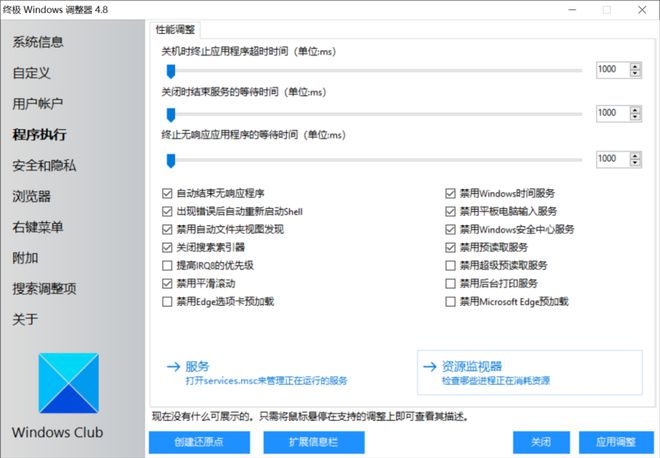Open the 自定义 section
This screenshot has height=458, width=660.
click(32, 73)
